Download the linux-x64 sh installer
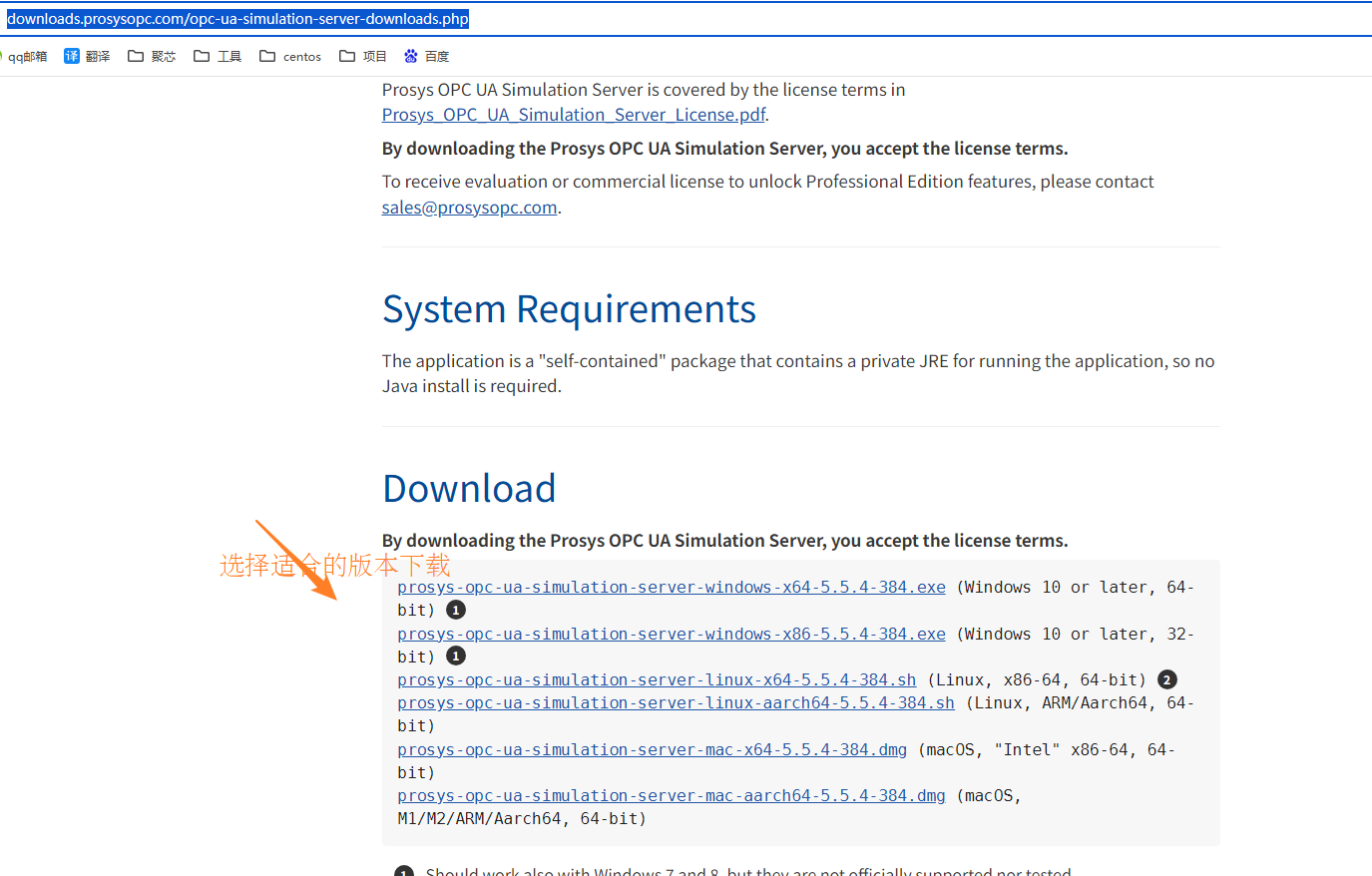This screenshot has width=1372, height=876. (657, 680)
